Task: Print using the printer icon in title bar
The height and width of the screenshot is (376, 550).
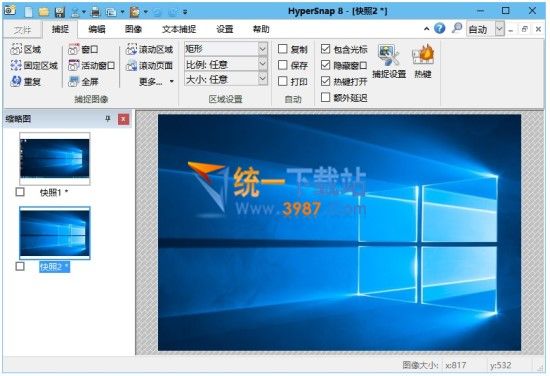Action: tap(95, 12)
